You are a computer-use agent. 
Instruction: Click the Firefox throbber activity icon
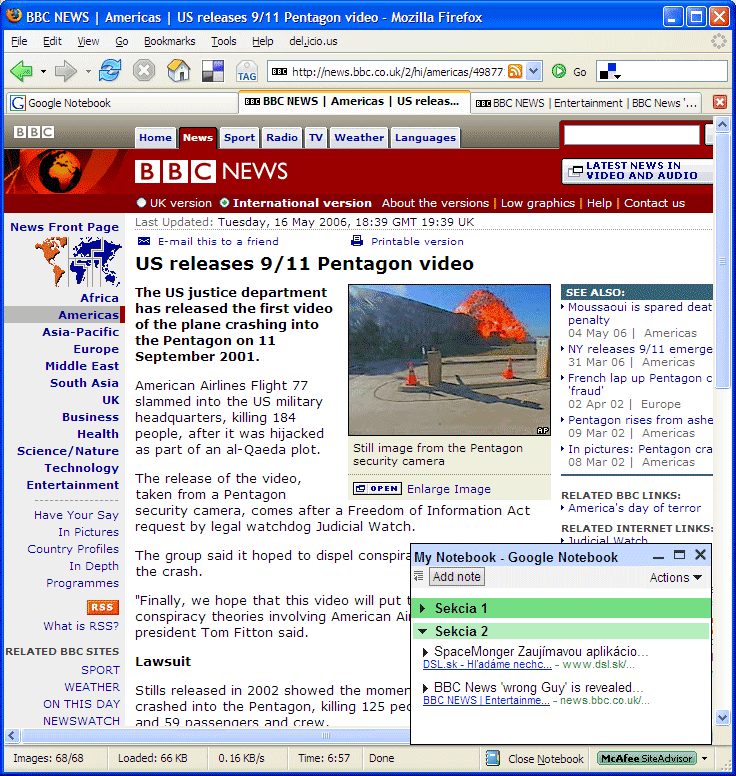(719, 41)
